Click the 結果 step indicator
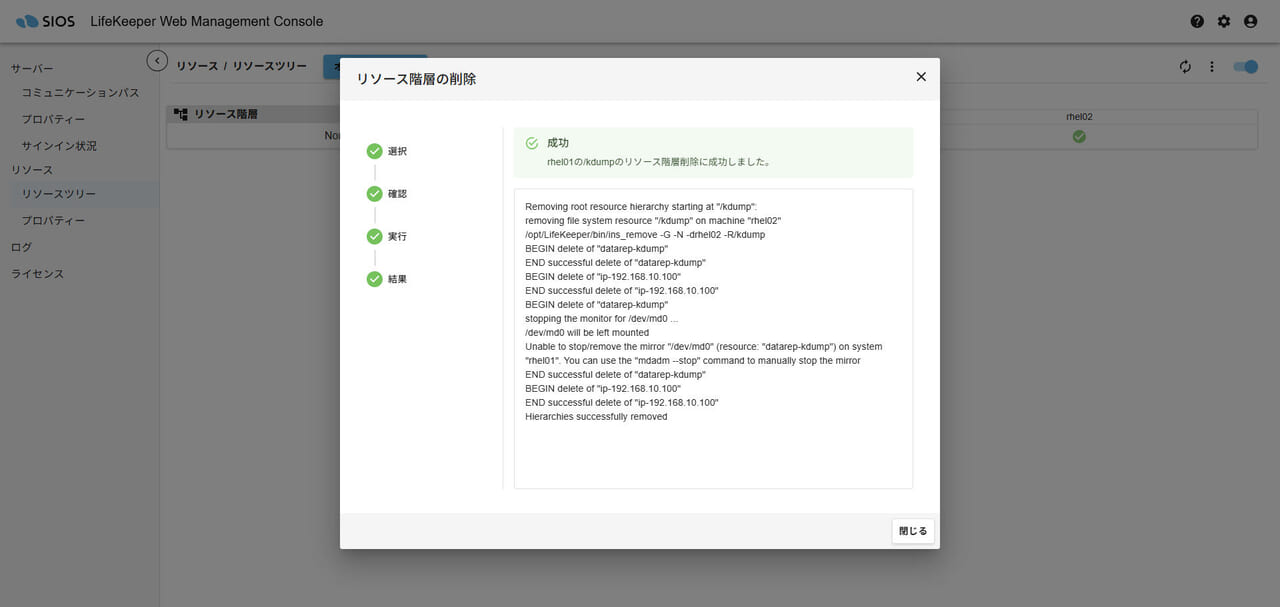The width and height of the screenshot is (1280, 607). point(375,279)
